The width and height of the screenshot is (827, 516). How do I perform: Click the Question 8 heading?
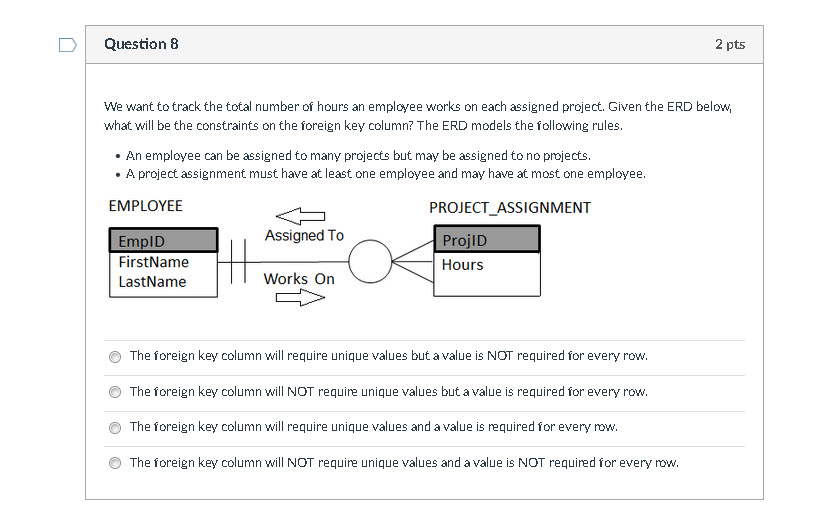coord(141,44)
